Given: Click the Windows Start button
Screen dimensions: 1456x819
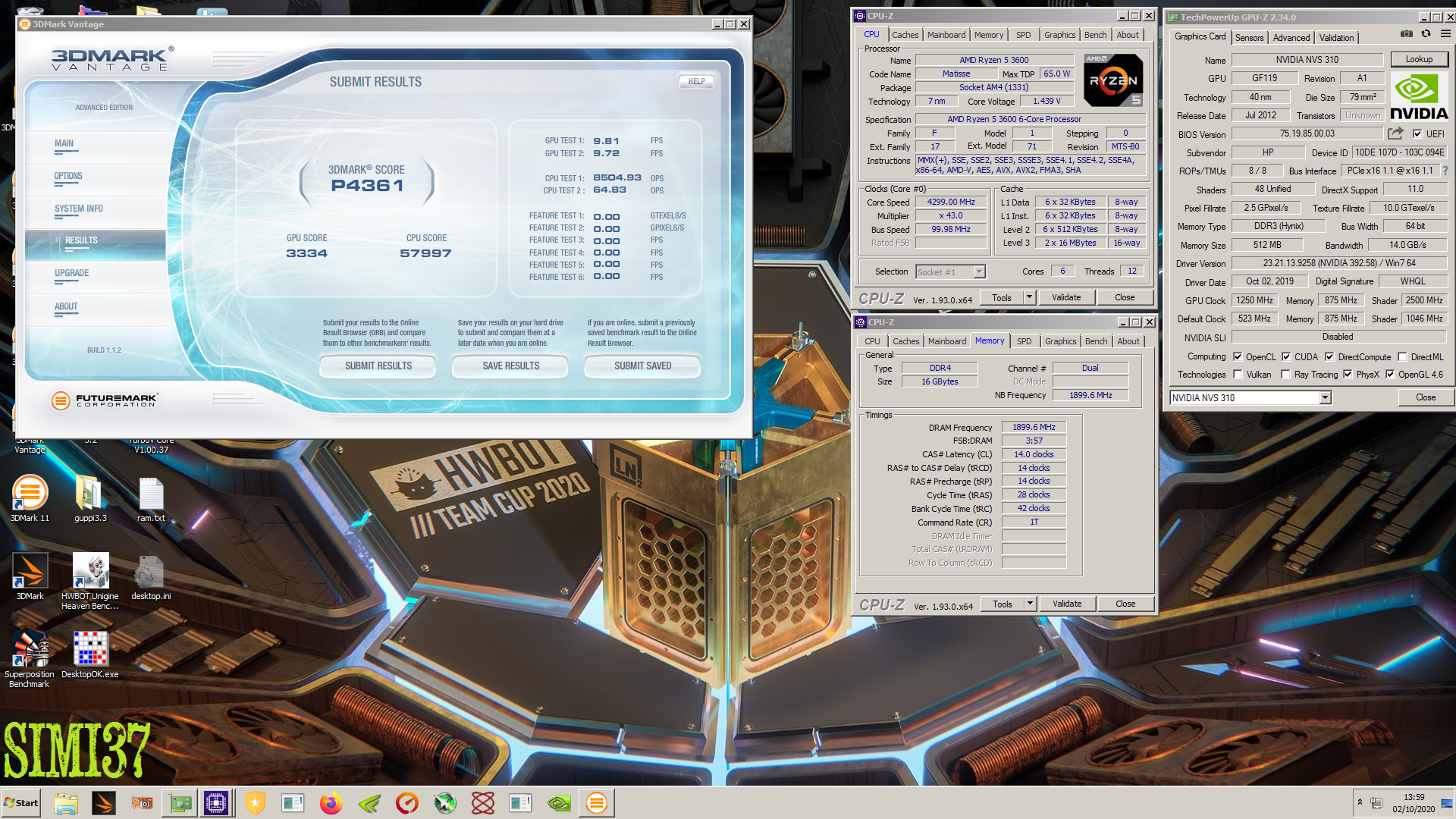Looking at the screenshot, I should click(x=21, y=803).
